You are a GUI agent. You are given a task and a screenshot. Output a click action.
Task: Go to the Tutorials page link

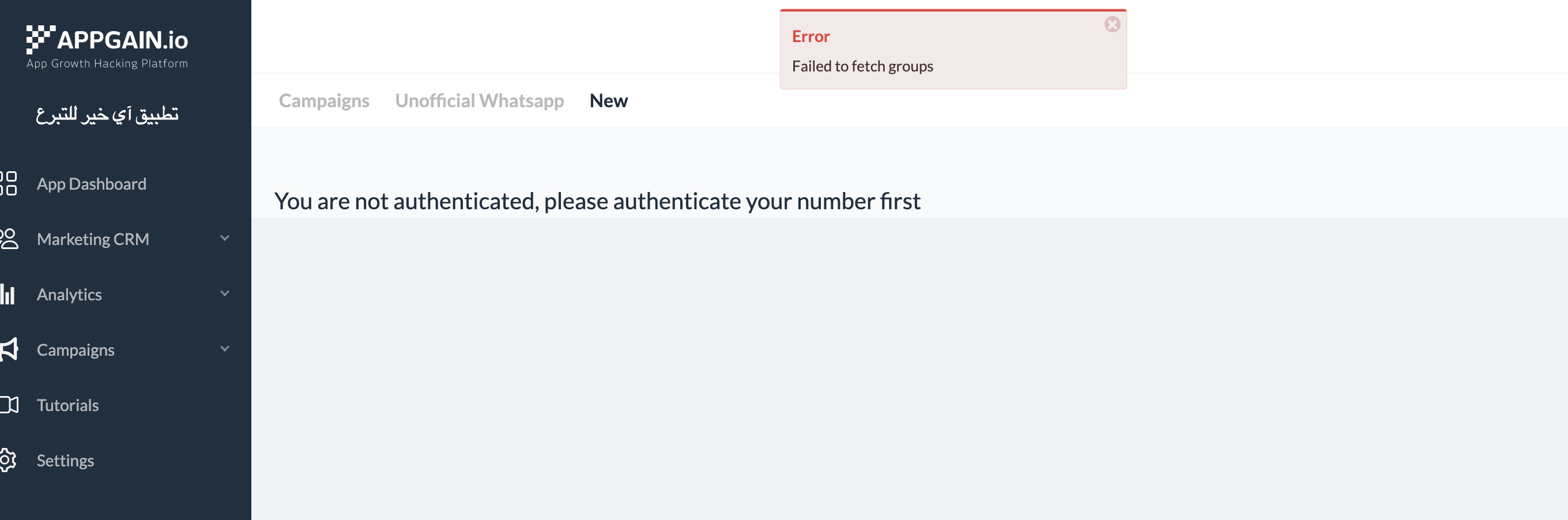(x=67, y=405)
